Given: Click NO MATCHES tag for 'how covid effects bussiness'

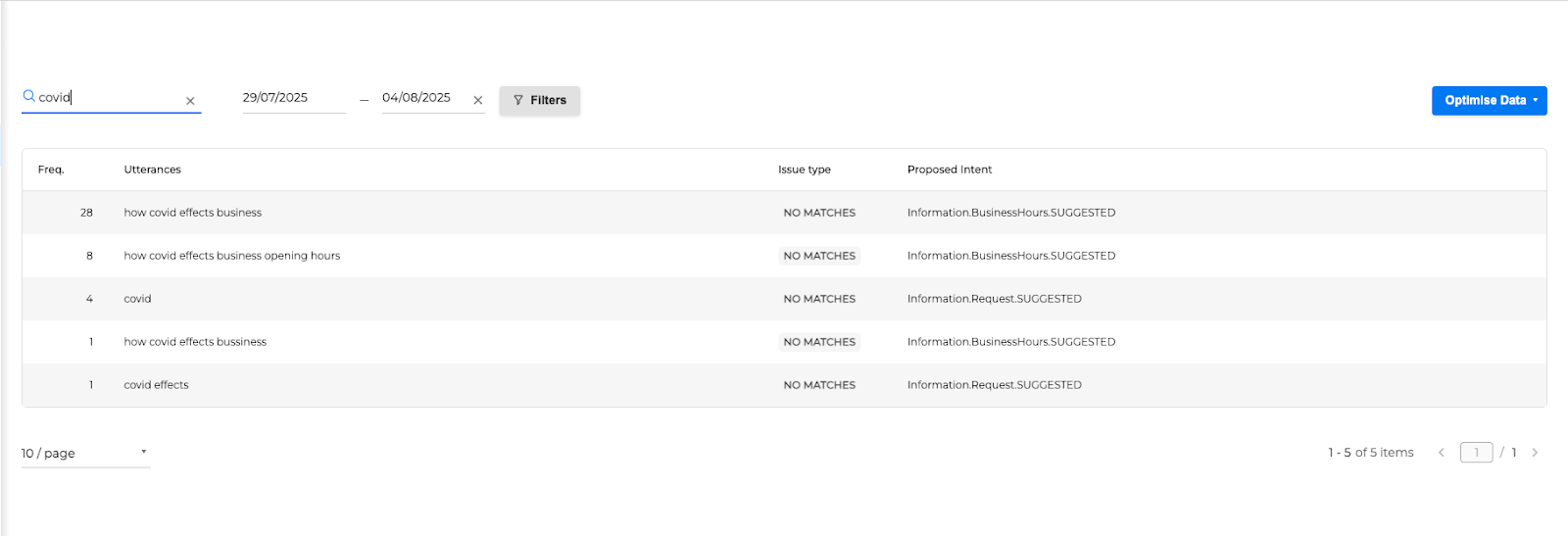Looking at the screenshot, I should coord(819,342).
